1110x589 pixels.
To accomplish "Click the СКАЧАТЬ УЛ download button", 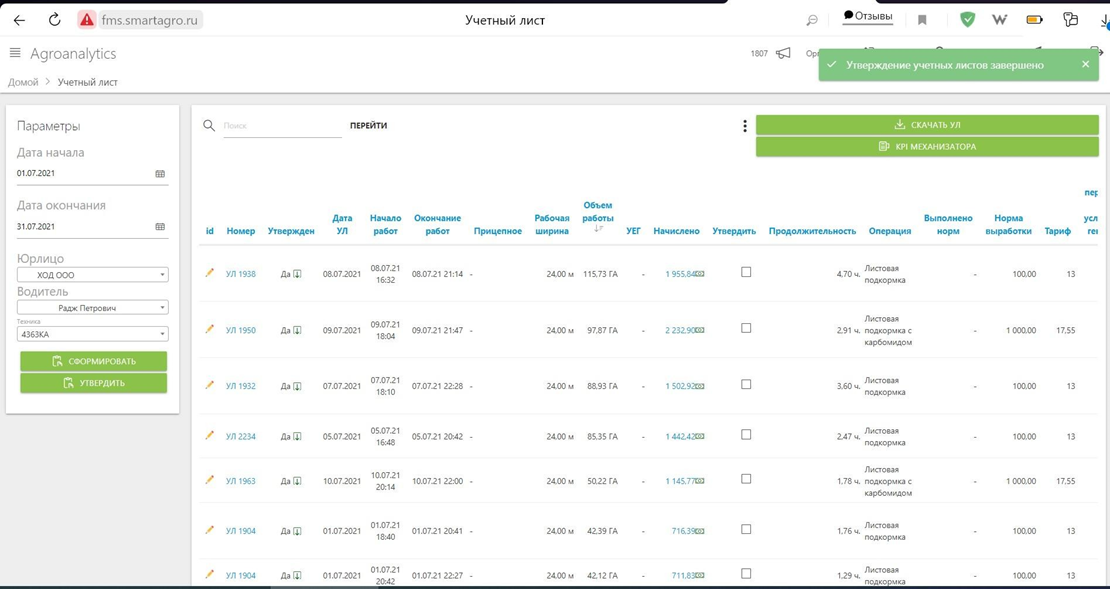I will point(927,125).
